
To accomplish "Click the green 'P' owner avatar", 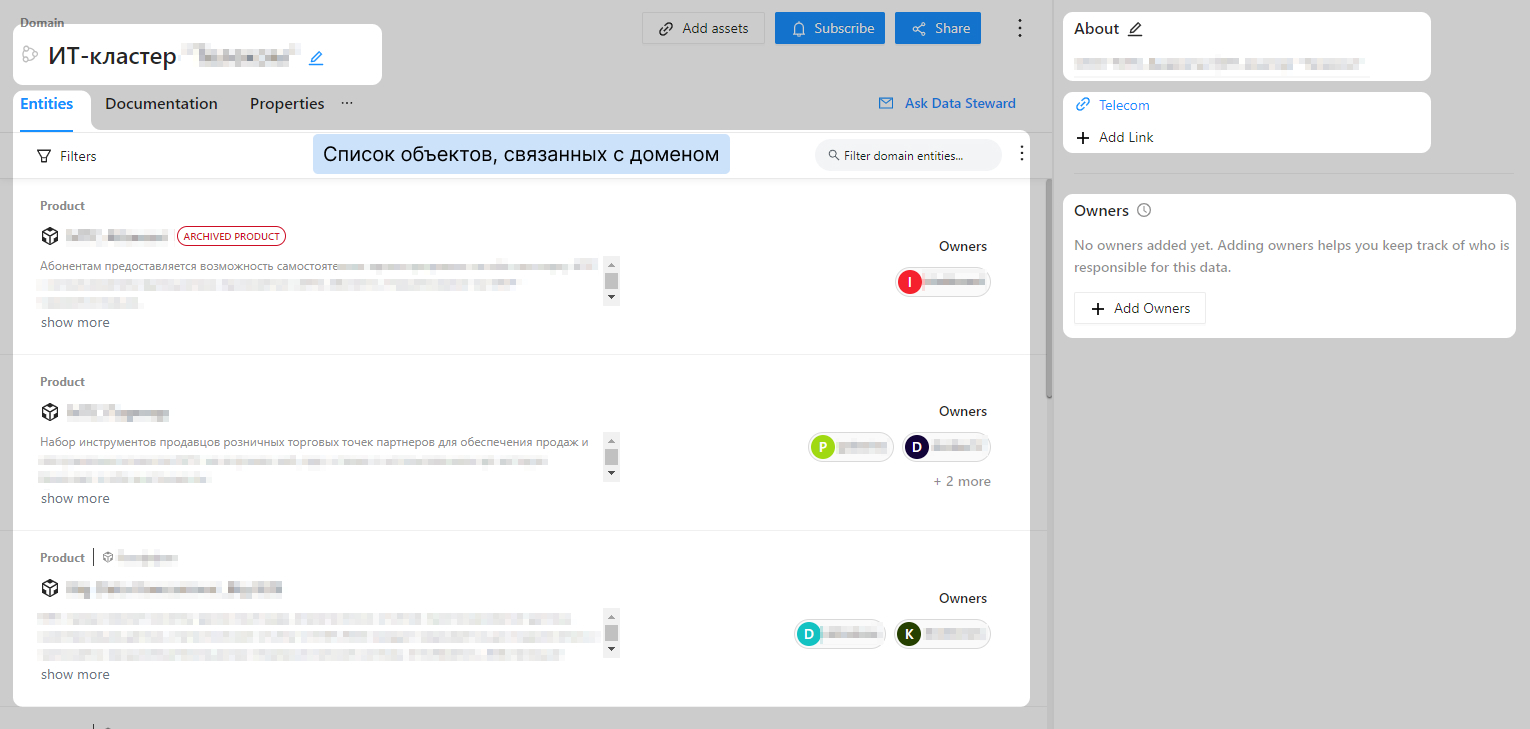I will [822, 447].
